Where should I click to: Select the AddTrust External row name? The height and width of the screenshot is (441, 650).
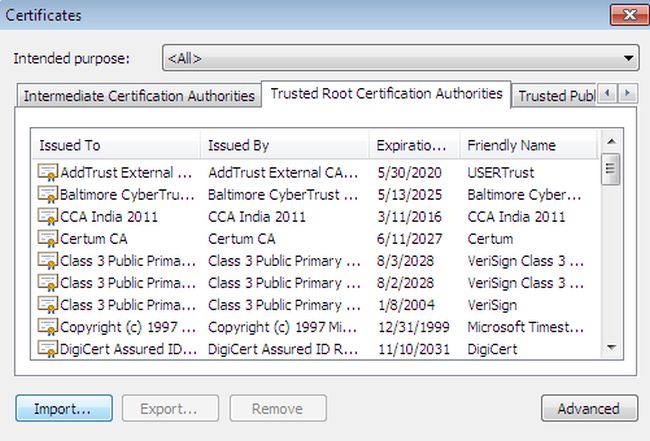coord(126,172)
